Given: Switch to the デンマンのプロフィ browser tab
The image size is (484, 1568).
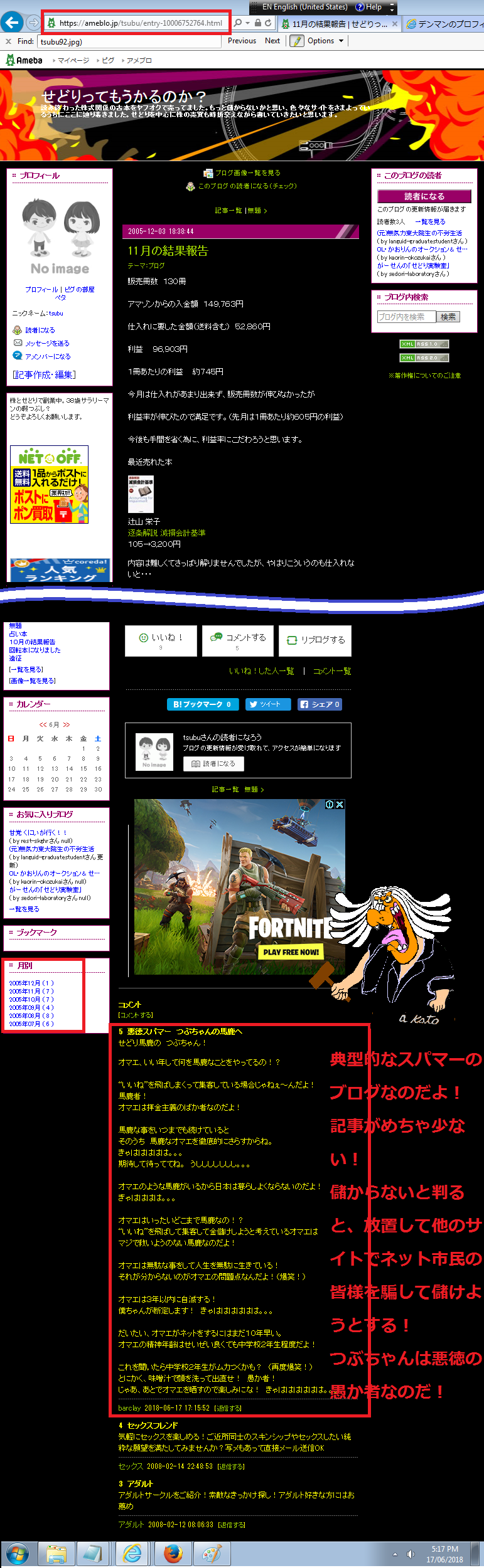Looking at the screenshot, I should click(444, 24).
